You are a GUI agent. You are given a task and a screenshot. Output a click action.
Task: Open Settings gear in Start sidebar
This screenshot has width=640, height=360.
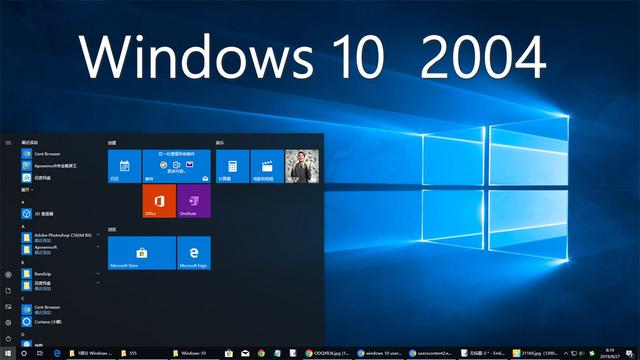coord(8,322)
